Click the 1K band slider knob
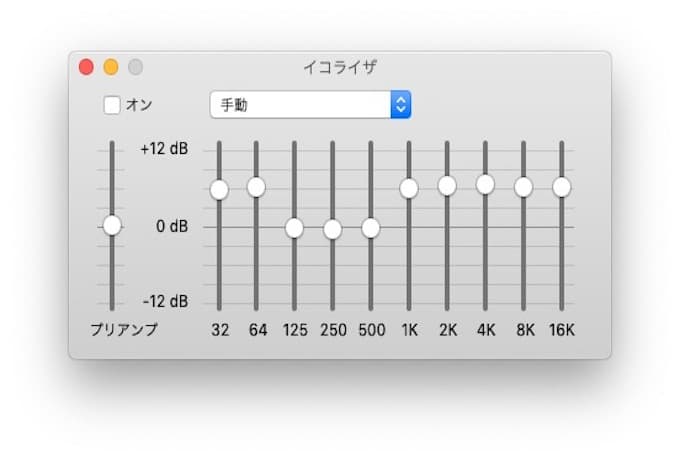Screen dimensions: 680x460 (x=409, y=188)
